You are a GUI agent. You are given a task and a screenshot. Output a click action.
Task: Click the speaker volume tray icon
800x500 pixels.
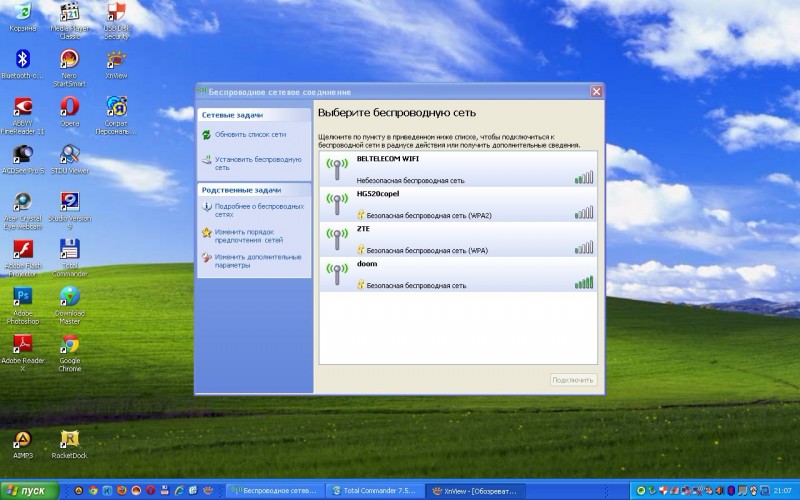tap(720, 490)
